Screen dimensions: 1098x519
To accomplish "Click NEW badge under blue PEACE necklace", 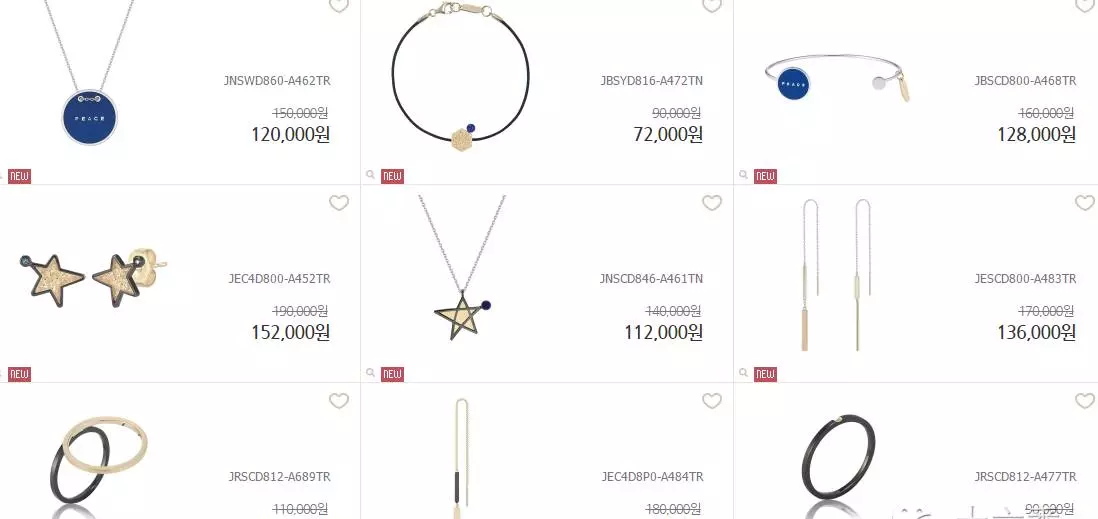I will [x=20, y=177].
